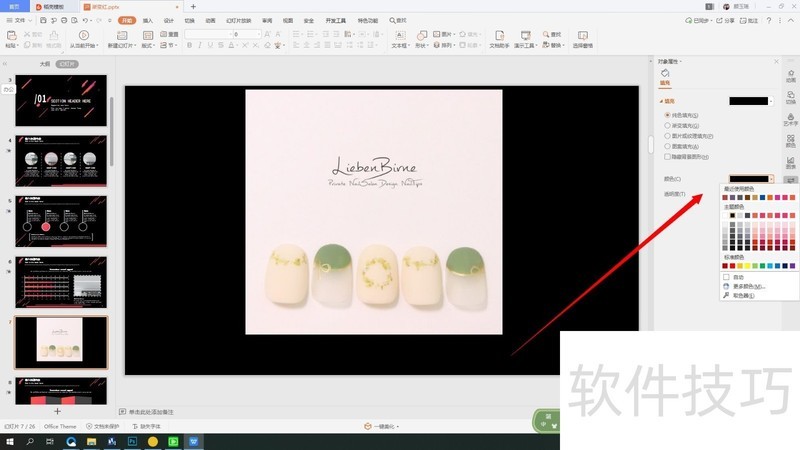Open the Slide Show ribbon tab

click(x=238, y=20)
